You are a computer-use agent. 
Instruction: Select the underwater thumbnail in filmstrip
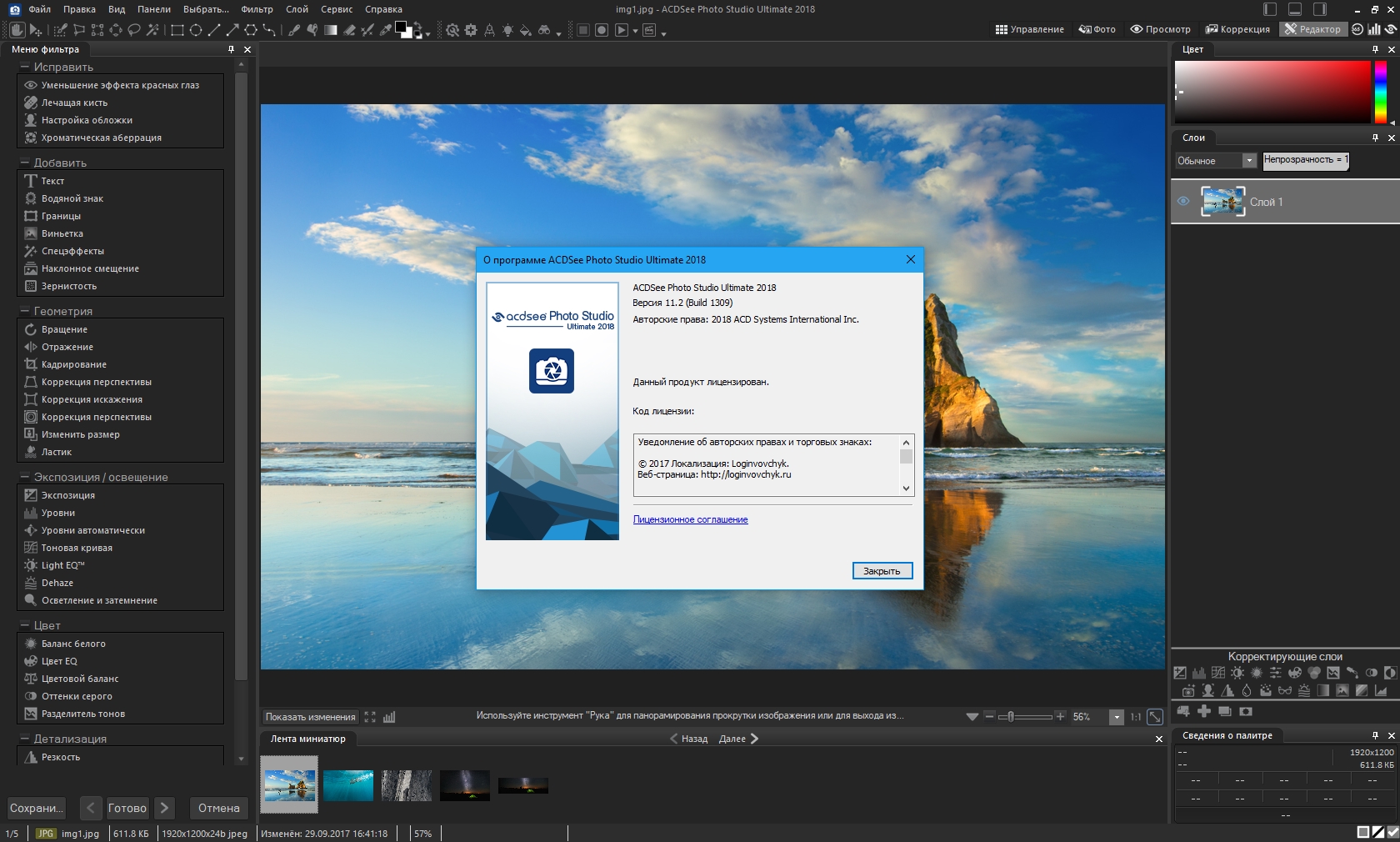pyautogui.click(x=348, y=785)
